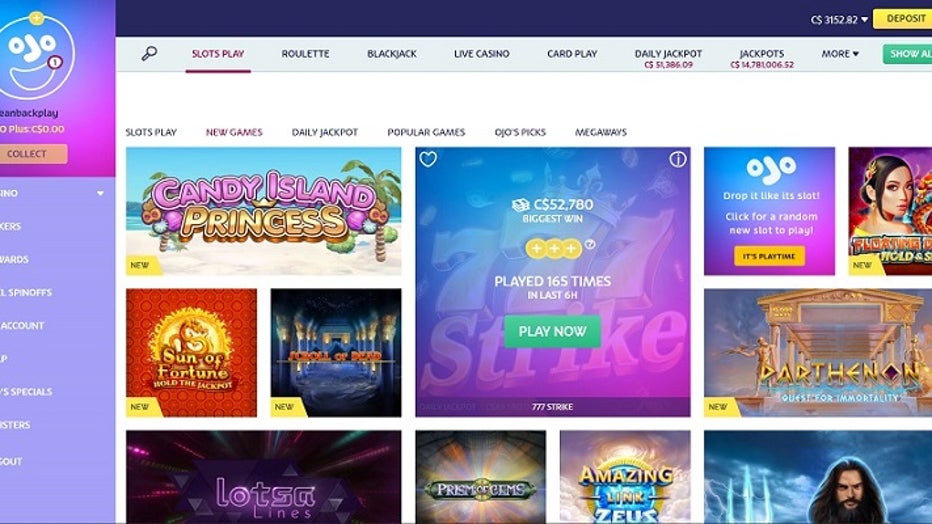Open the DAILY JACKPOT navigation item
The height and width of the screenshot is (524, 932).
[668, 58]
